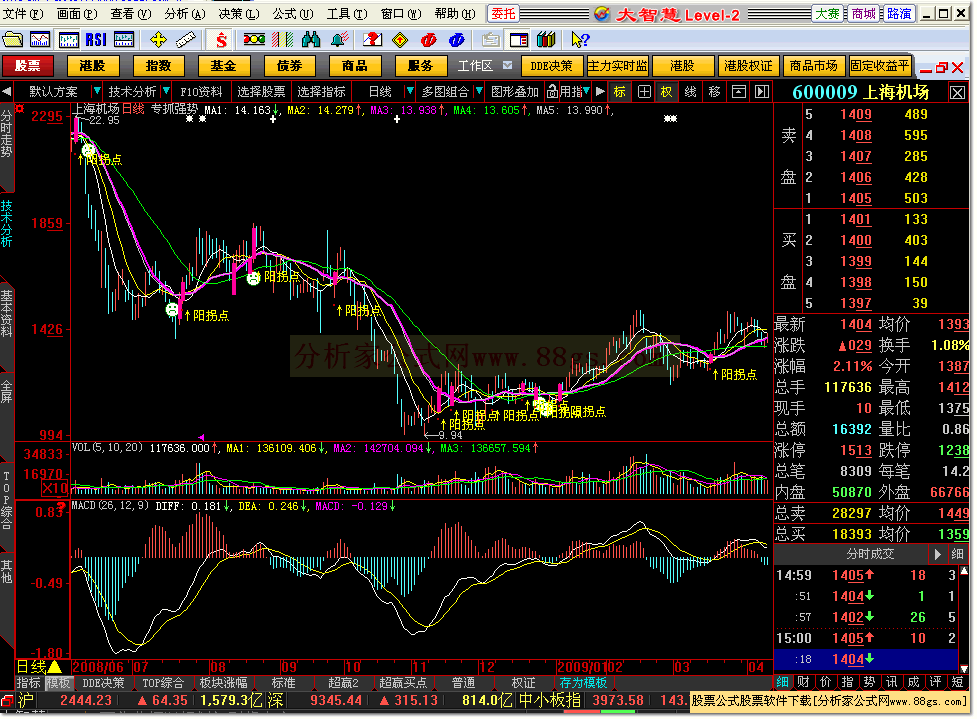Click the 日线 triangle at chart bottom
Image resolution: width=977 pixels, height=719 pixels.
pos(55,668)
